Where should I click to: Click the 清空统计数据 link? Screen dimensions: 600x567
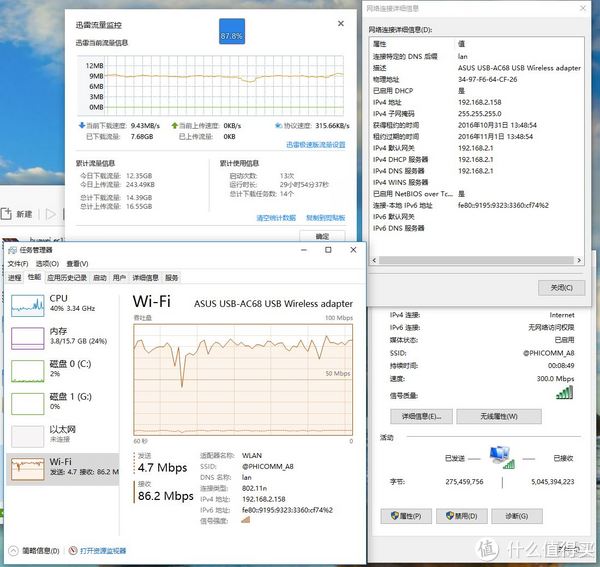276,218
